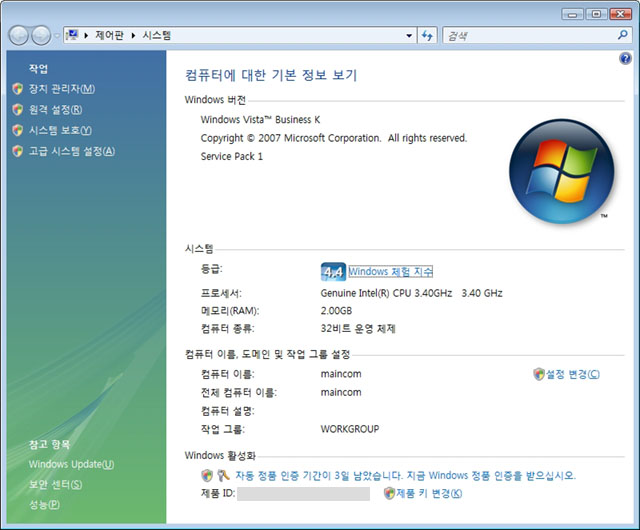Viewport: 640px width, 530px height.
Task: Click shield icon beside 원격 설정
Action: pyautogui.click(x=18, y=109)
